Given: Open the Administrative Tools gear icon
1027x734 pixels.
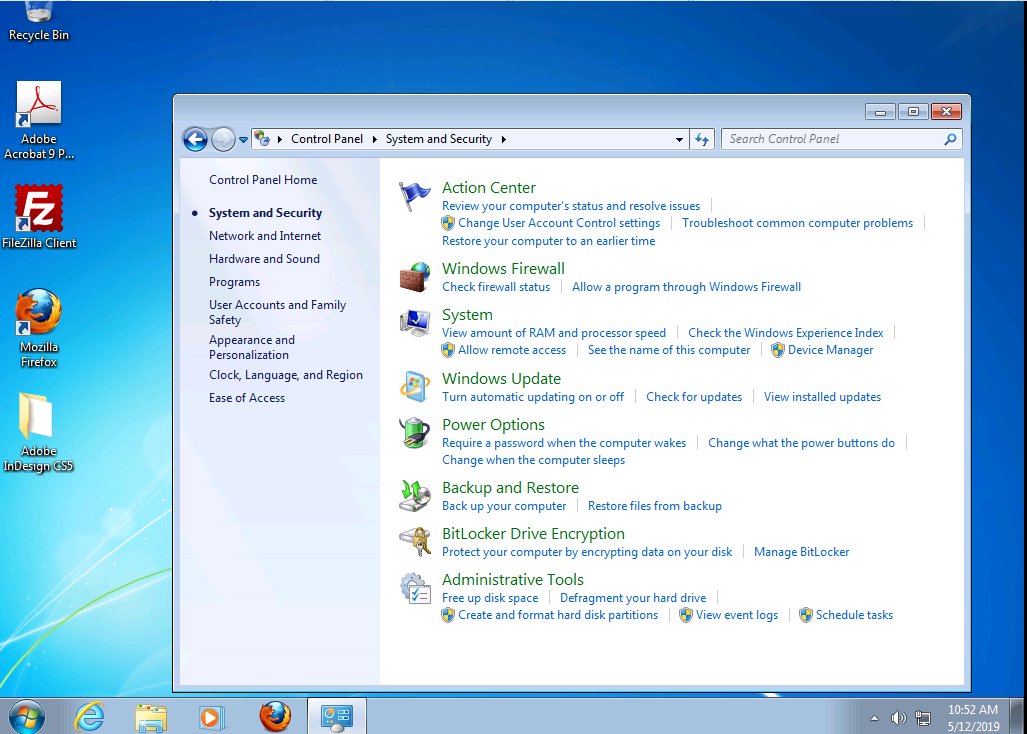Looking at the screenshot, I should click(x=414, y=588).
